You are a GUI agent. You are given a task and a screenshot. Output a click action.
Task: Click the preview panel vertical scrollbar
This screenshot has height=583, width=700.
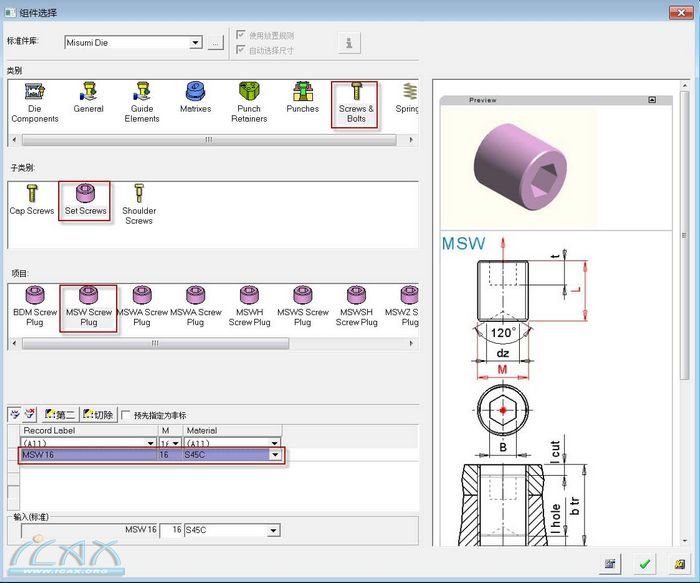coord(685,235)
